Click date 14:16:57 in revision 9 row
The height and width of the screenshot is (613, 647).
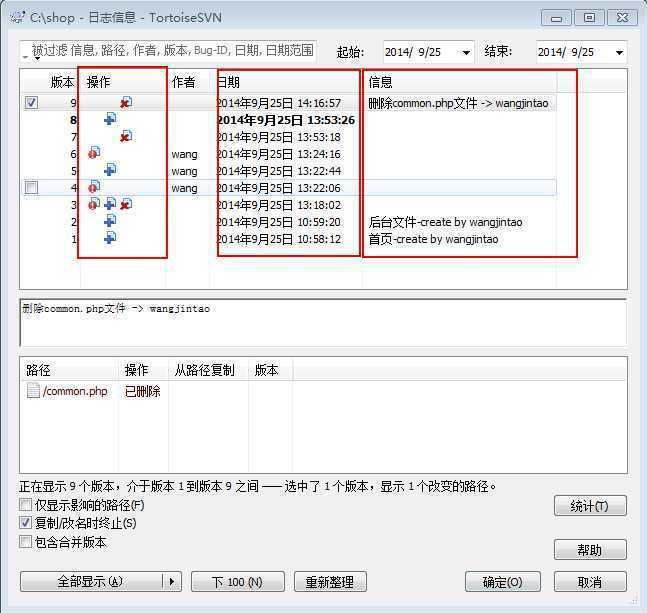[279, 103]
